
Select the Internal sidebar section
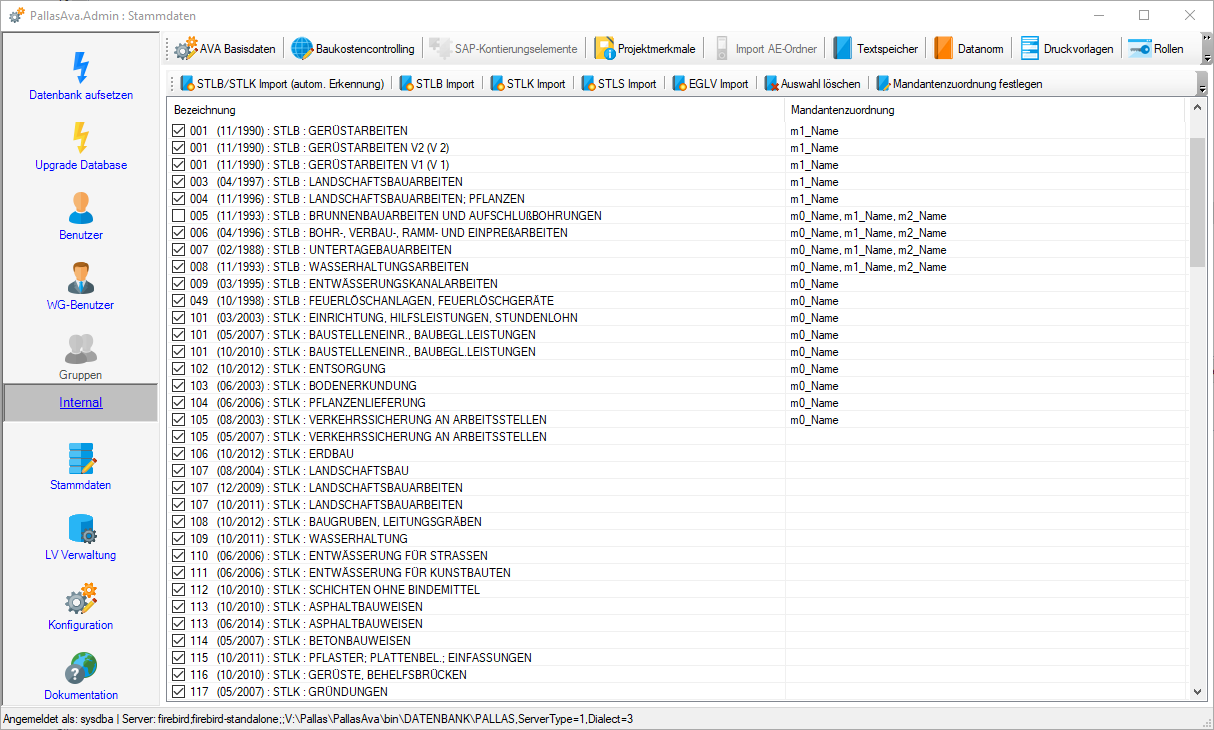[x=81, y=403]
